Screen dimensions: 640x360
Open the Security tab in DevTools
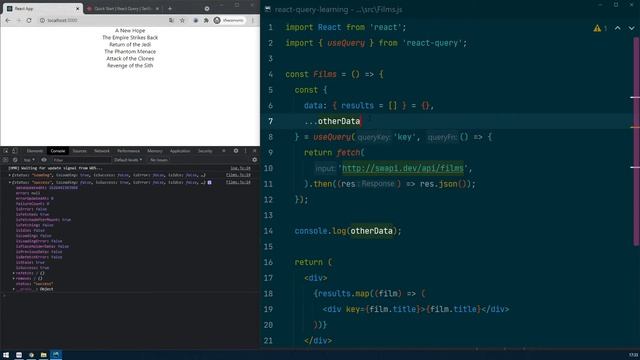(205, 151)
